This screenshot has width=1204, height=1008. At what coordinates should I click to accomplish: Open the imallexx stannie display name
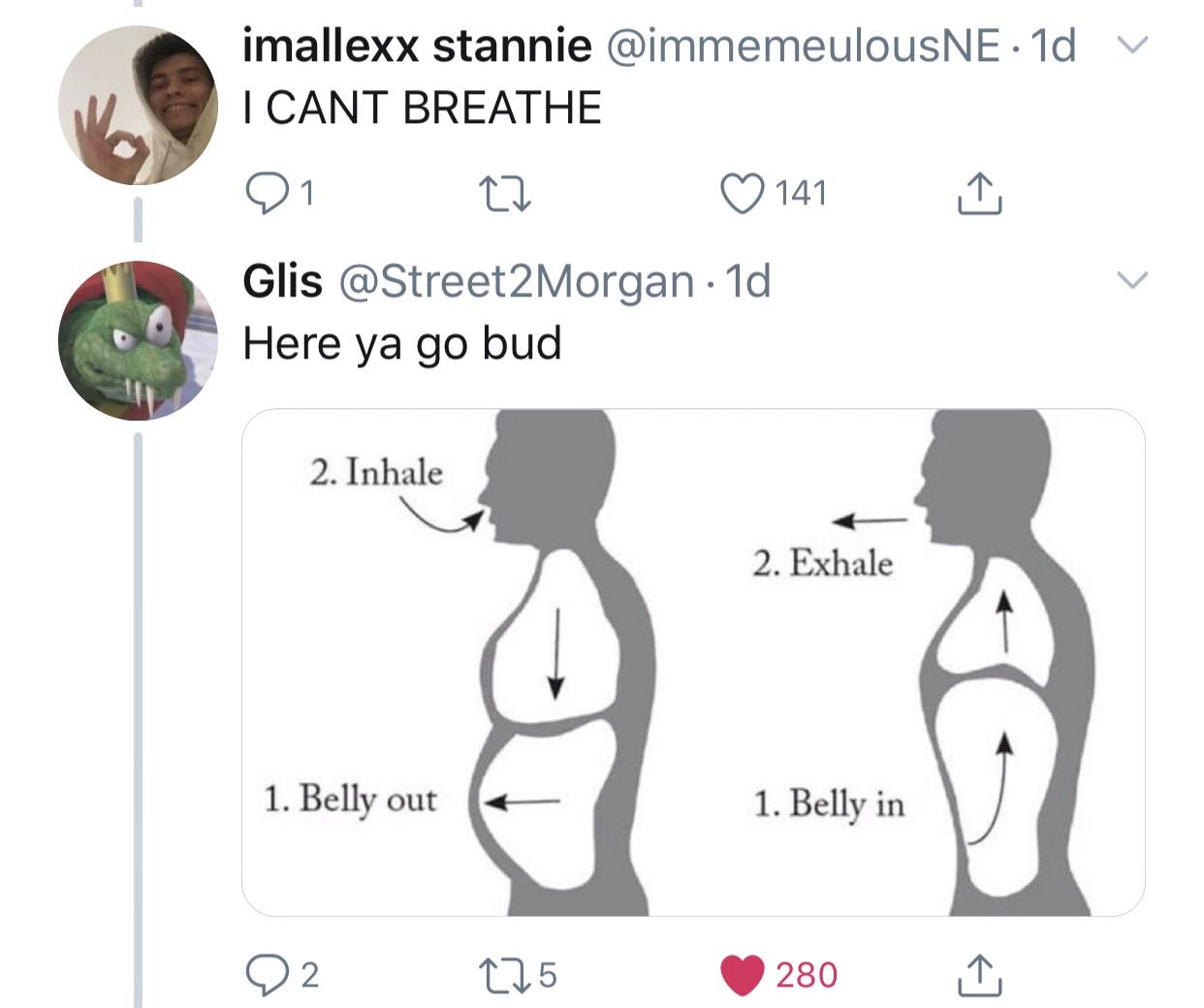click(416, 46)
